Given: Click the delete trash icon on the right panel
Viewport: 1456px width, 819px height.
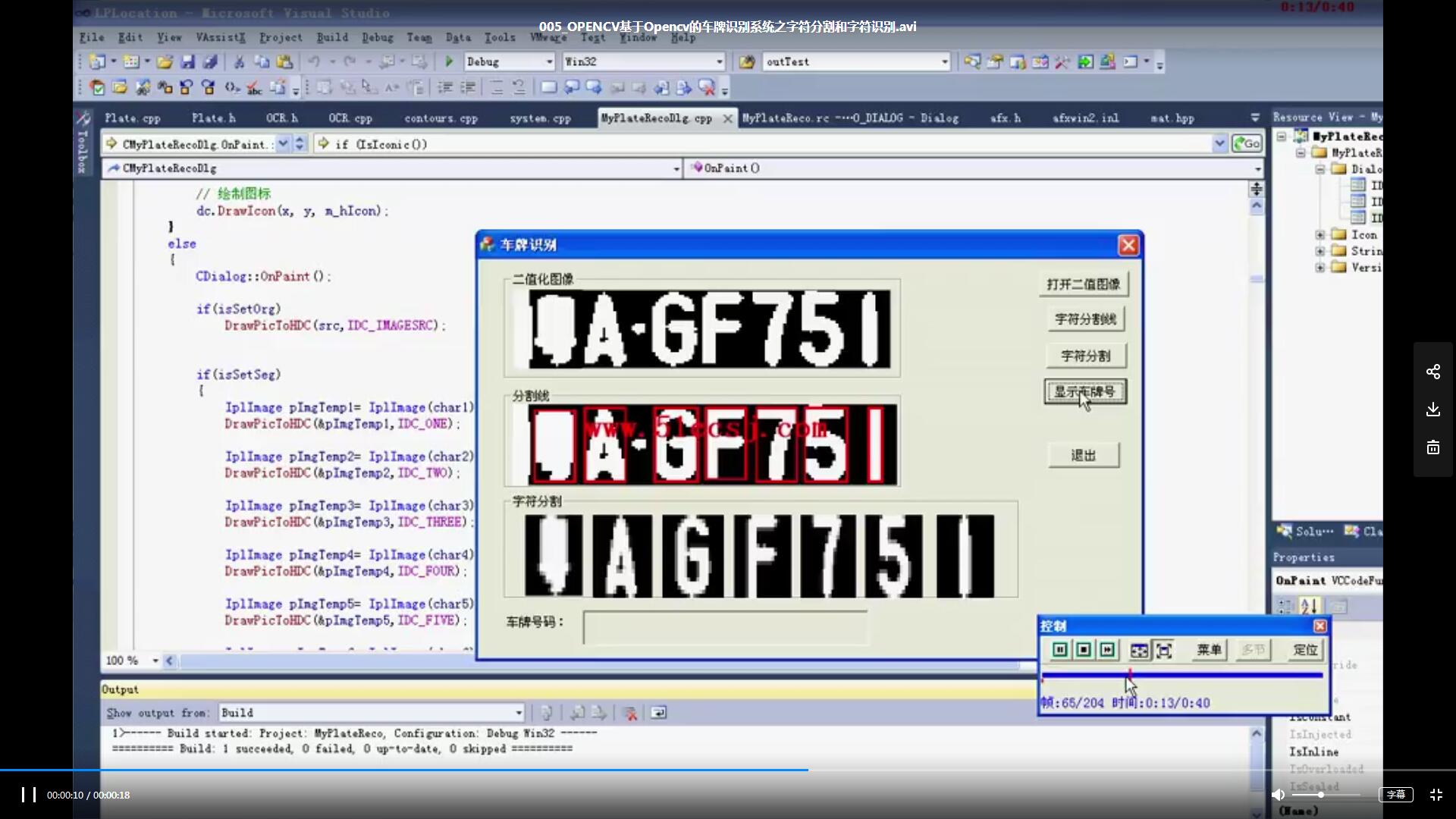Looking at the screenshot, I should pyautogui.click(x=1433, y=447).
